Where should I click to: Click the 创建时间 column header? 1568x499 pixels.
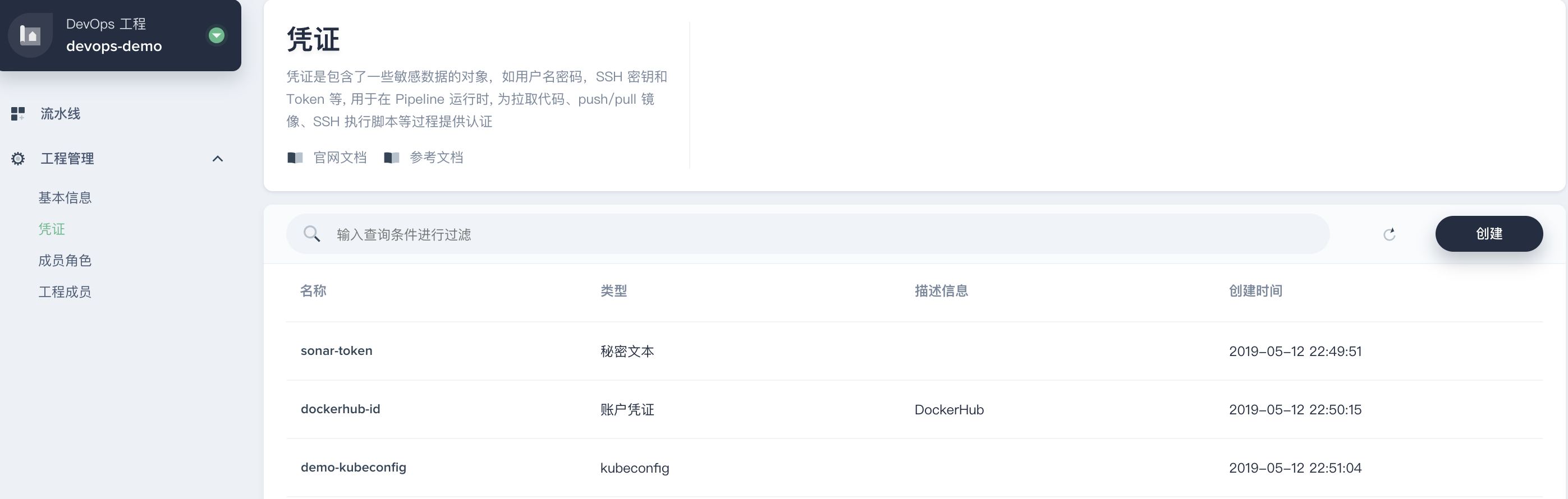point(1255,291)
